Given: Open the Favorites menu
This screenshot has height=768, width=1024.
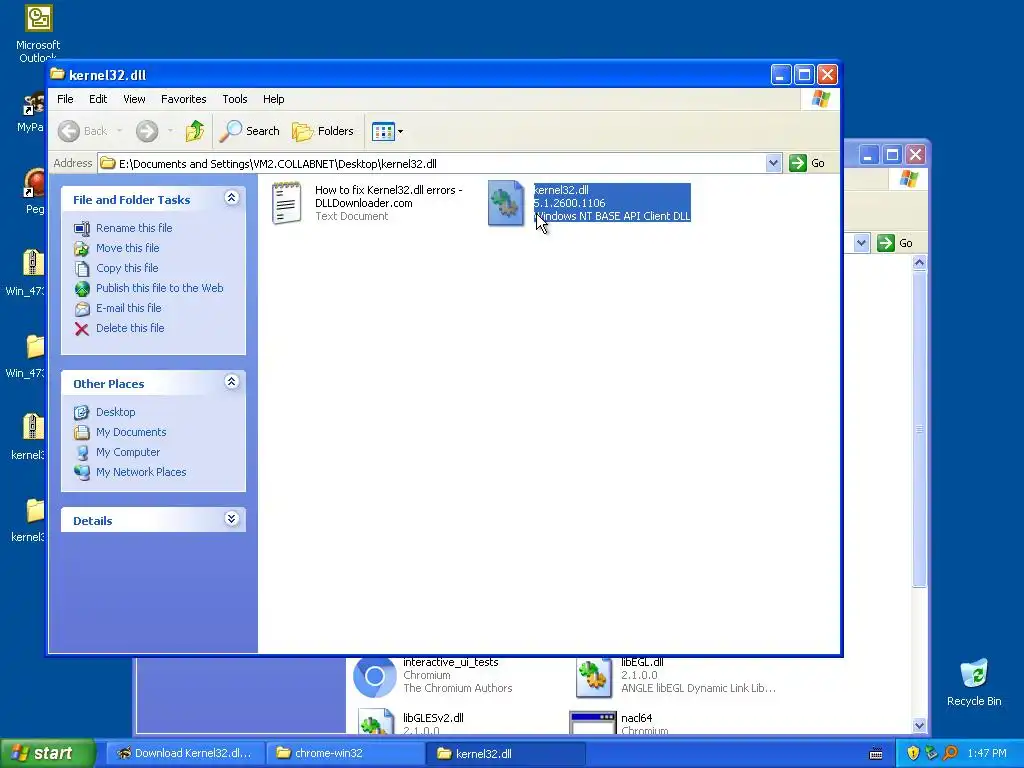Looking at the screenshot, I should pos(184,99).
